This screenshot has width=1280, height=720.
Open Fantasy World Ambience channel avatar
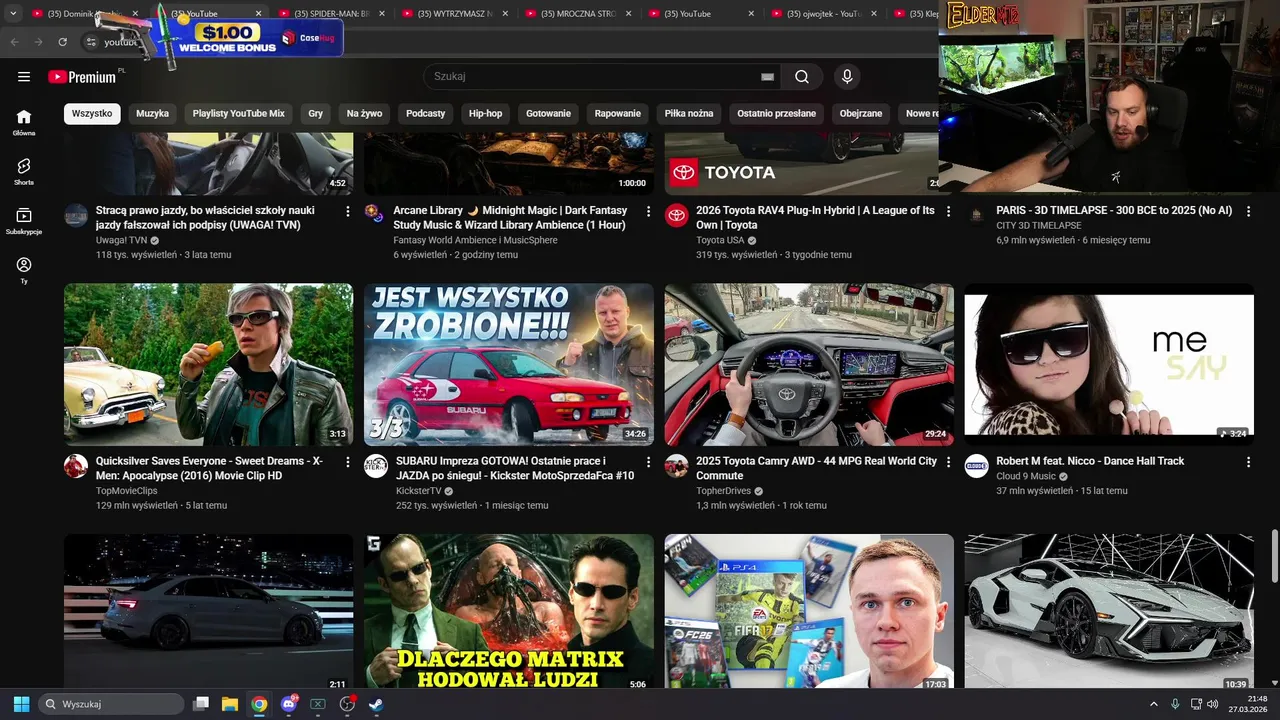(x=376, y=215)
